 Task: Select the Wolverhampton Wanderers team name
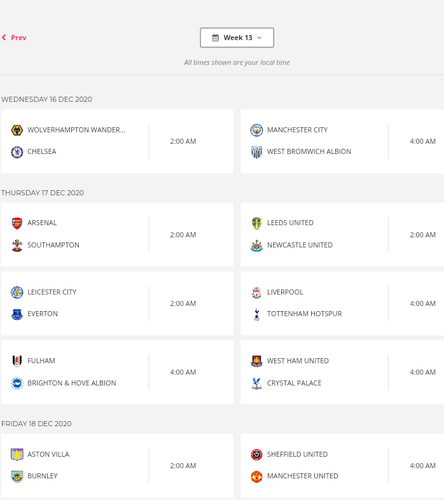point(76,130)
